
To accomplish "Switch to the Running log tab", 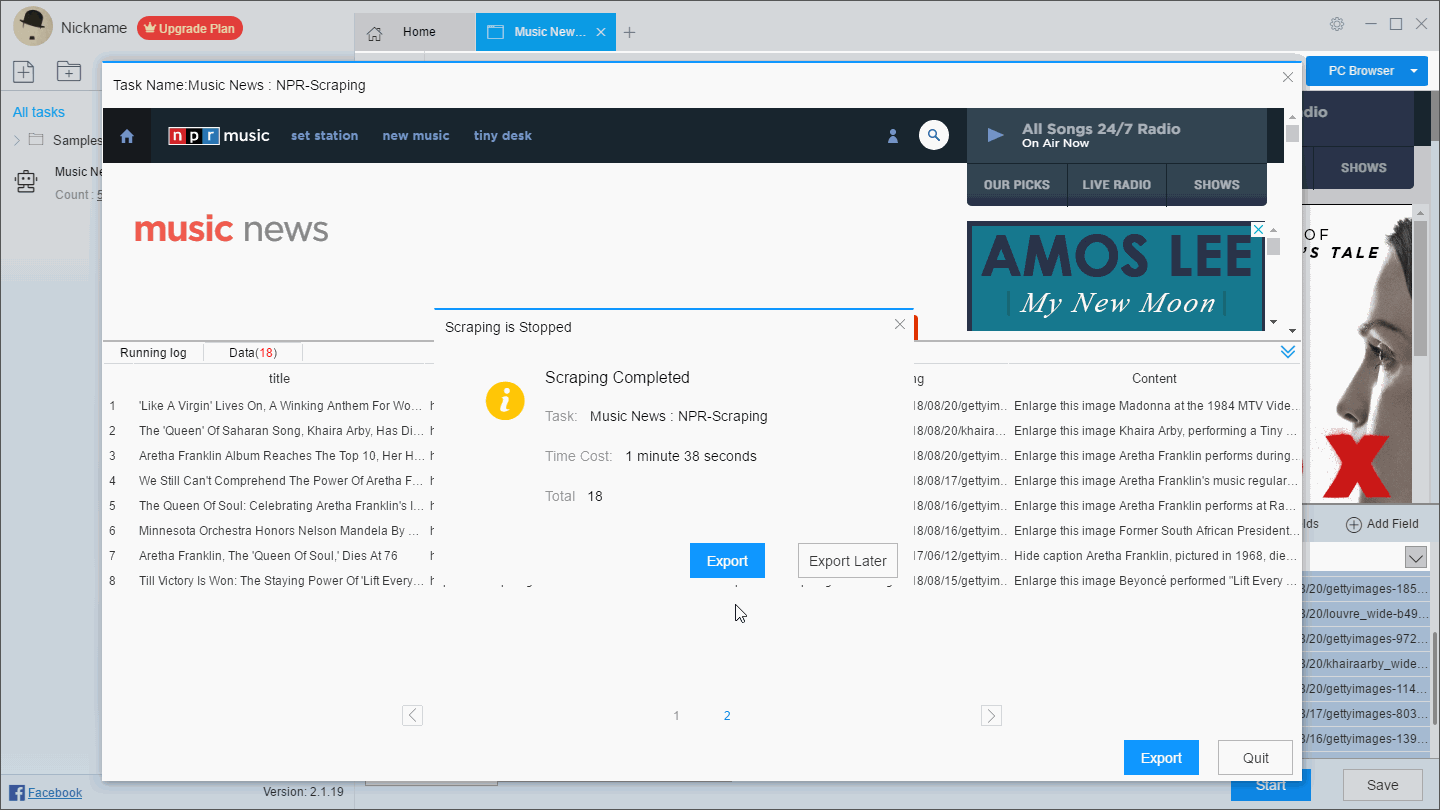I will pyautogui.click(x=153, y=353).
